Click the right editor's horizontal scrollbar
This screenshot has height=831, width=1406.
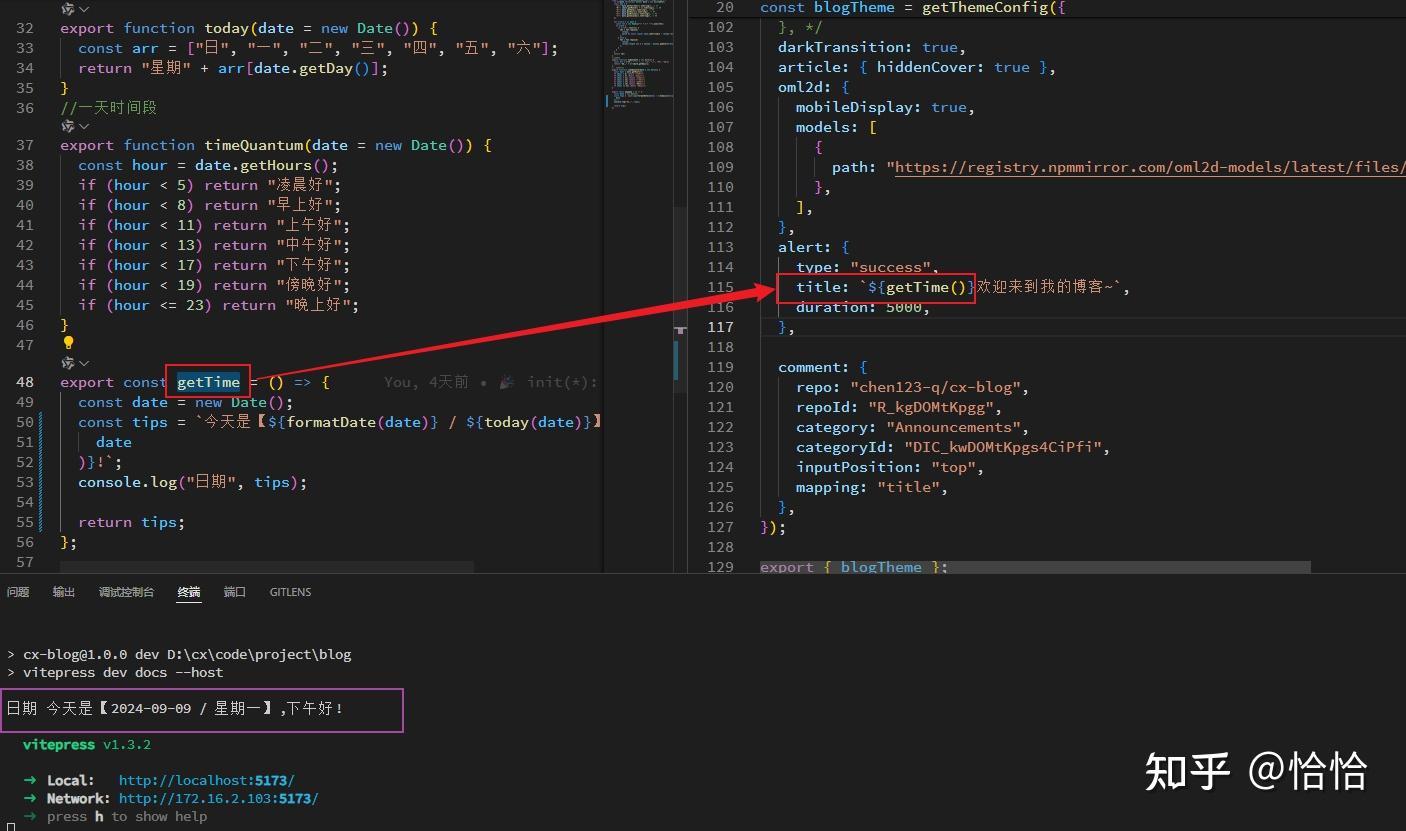[1035, 567]
